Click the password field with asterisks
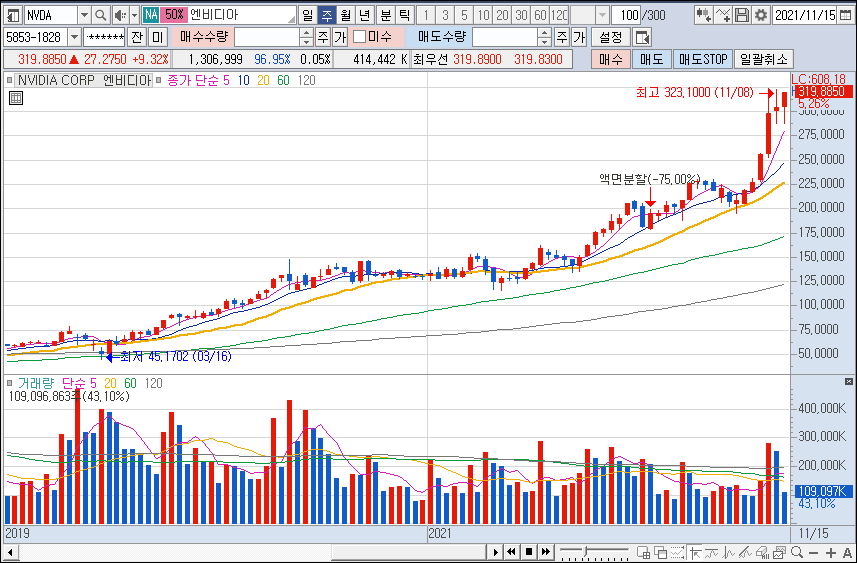857x563 pixels. click(x=104, y=37)
